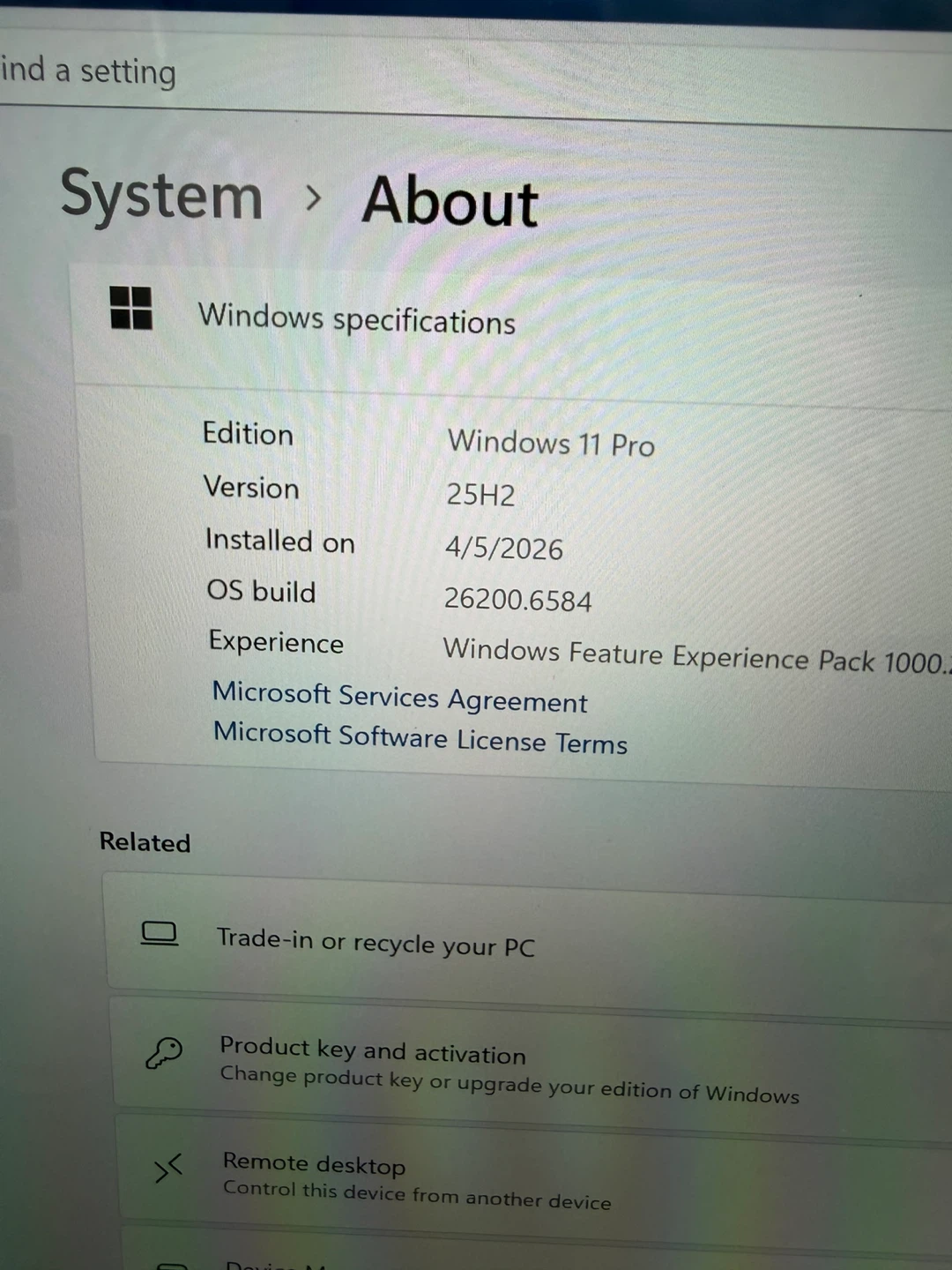Click the breadcrumb chevron between System and About
Viewport: 952px width, 1270px height.
[x=313, y=198]
